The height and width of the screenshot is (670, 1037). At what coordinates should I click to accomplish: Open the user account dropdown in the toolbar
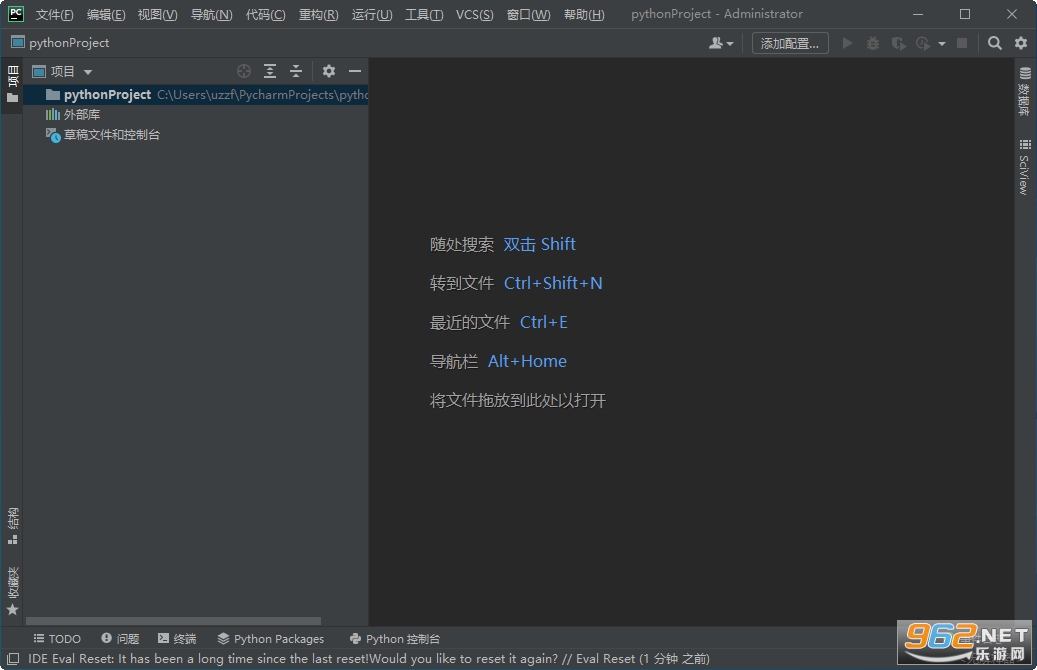coord(721,43)
